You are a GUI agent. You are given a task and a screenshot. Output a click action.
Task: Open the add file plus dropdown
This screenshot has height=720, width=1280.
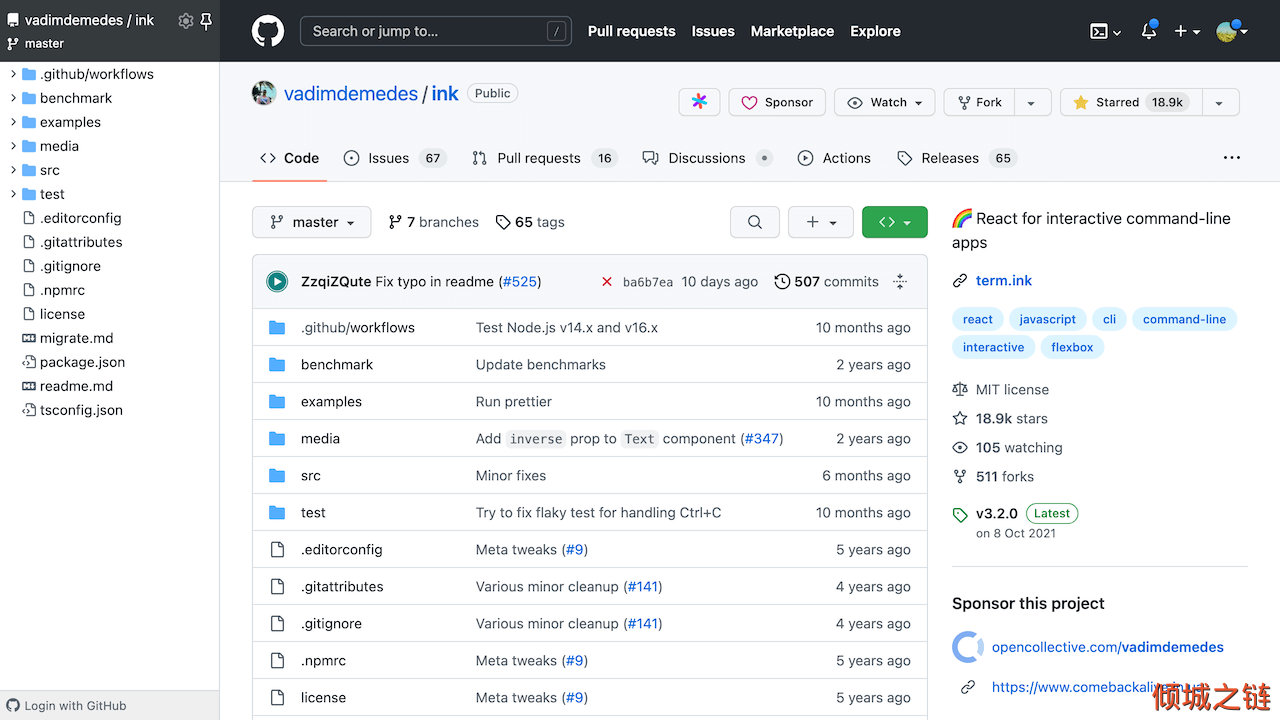click(821, 222)
